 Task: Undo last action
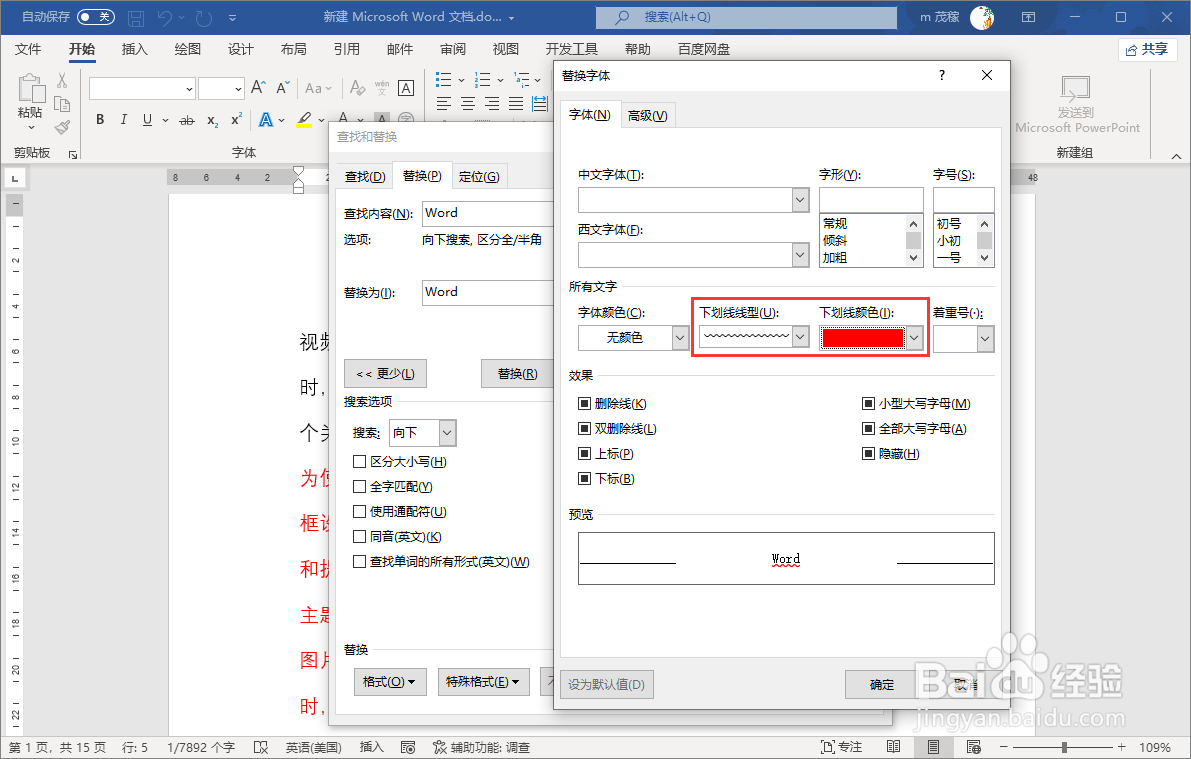point(165,17)
